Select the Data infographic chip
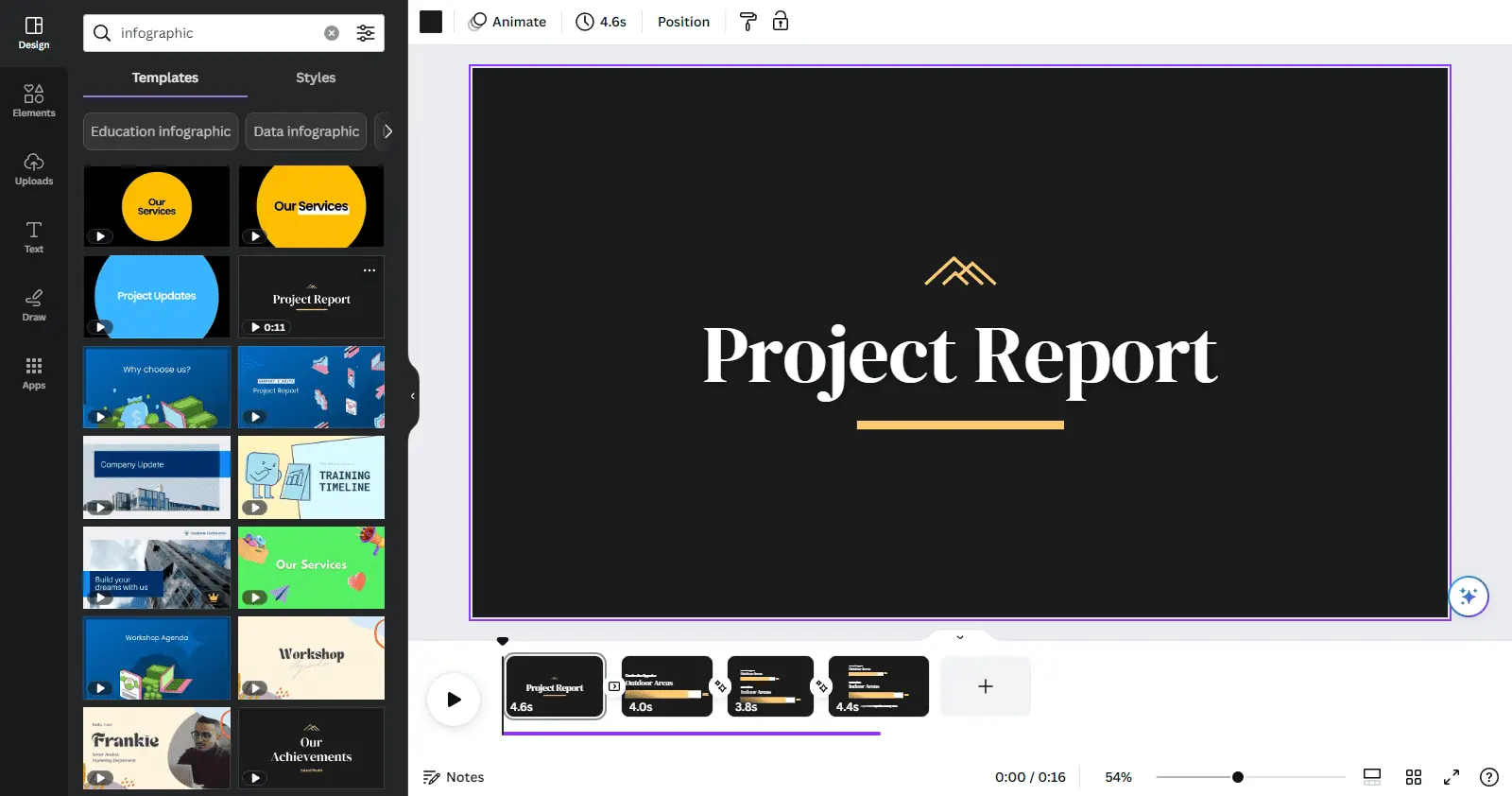1512x796 pixels. 306,131
